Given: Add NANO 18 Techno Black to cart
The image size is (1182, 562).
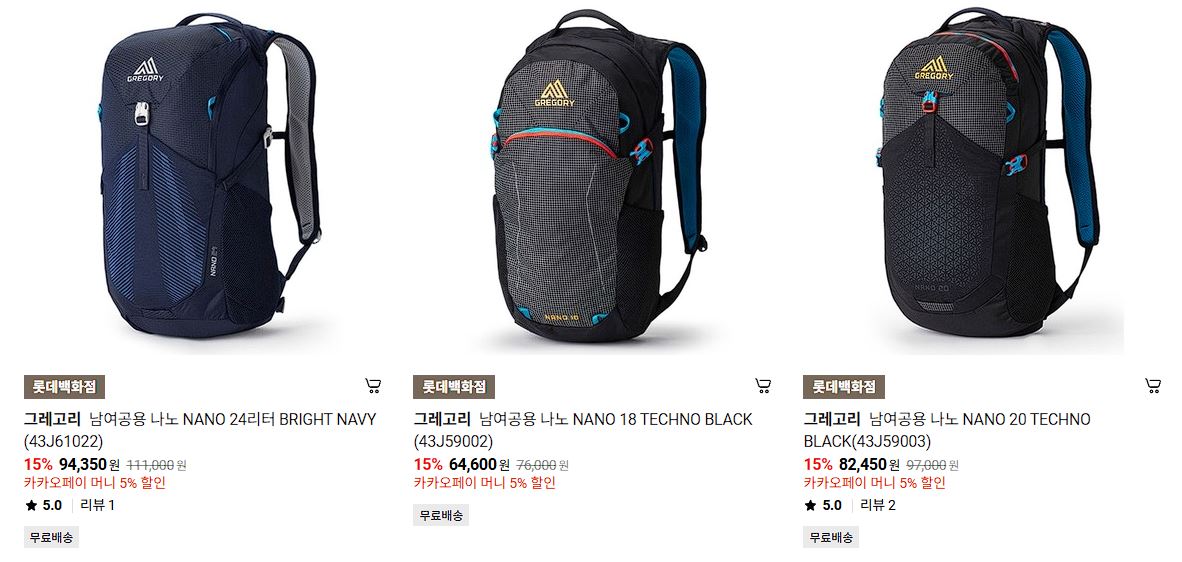Looking at the screenshot, I should (763, 386).
